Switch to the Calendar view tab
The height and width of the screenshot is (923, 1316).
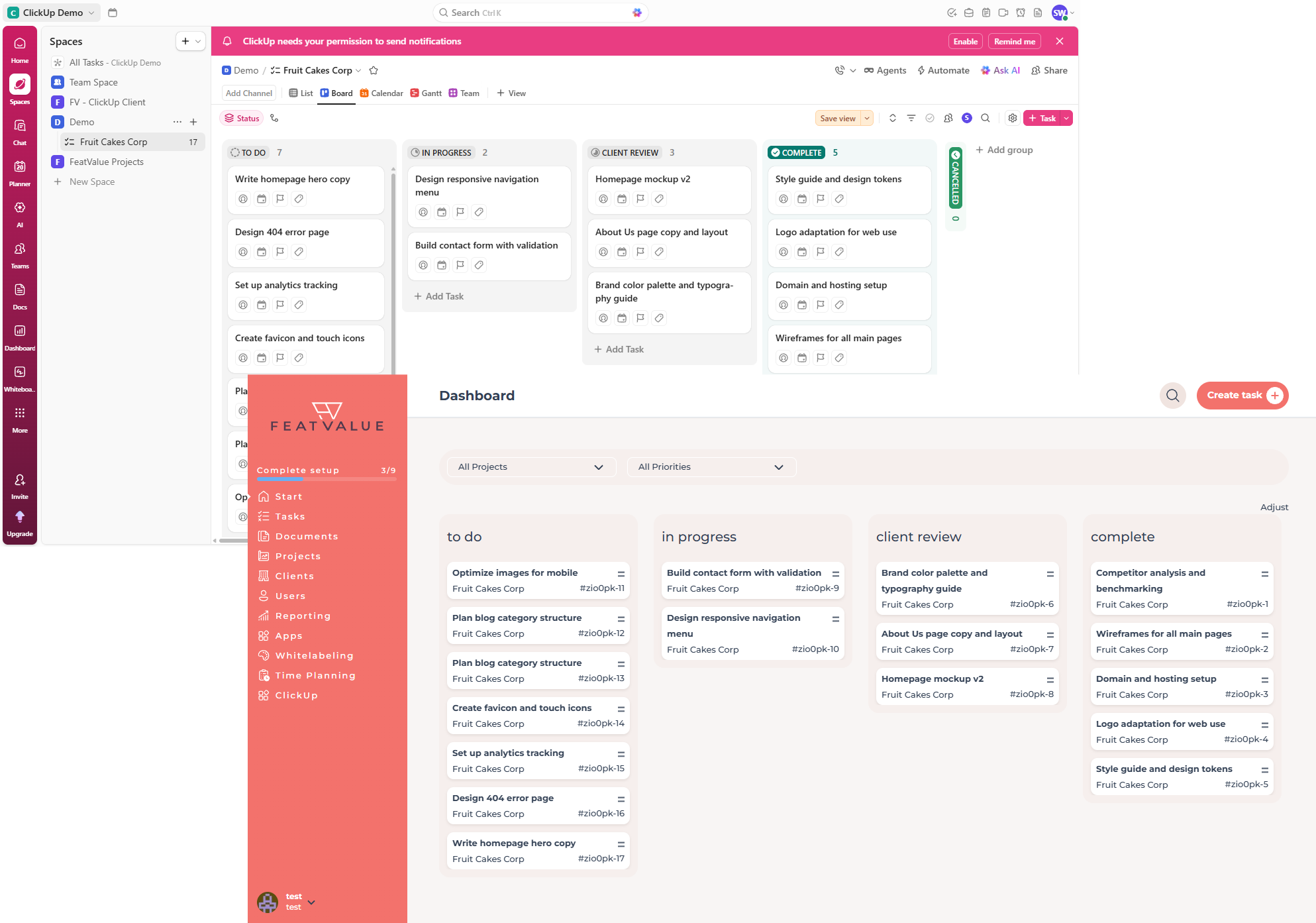381,93
